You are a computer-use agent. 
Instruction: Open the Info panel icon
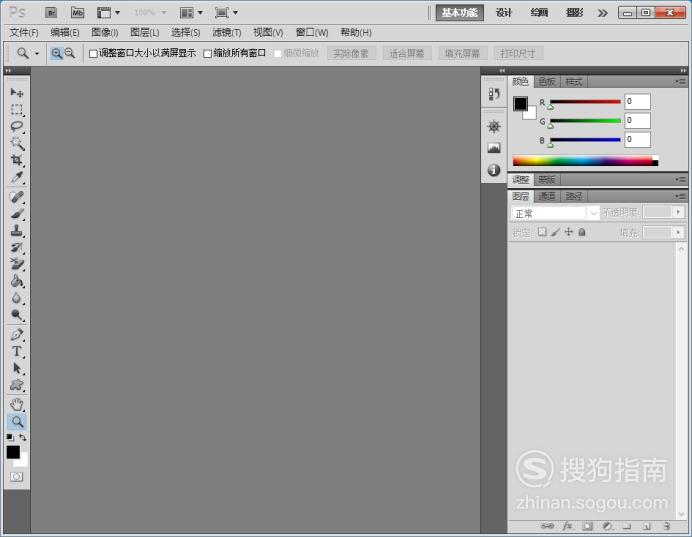pyautogui.click(x=494, y=170)
